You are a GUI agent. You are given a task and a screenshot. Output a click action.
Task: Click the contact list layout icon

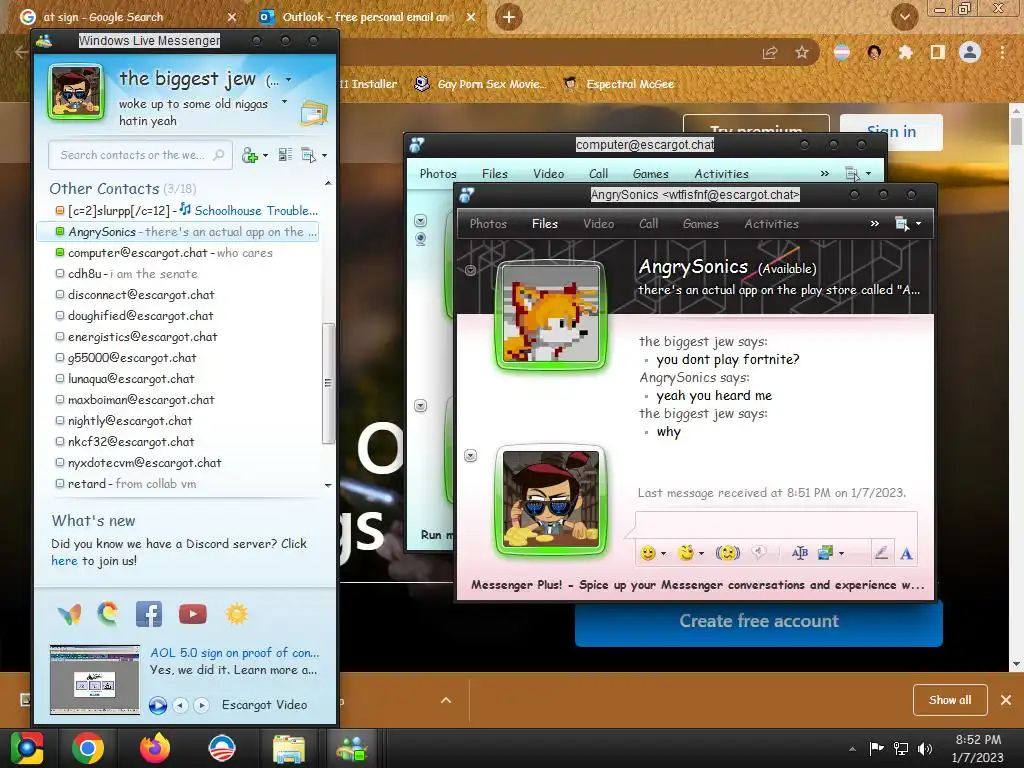(285, 155)
